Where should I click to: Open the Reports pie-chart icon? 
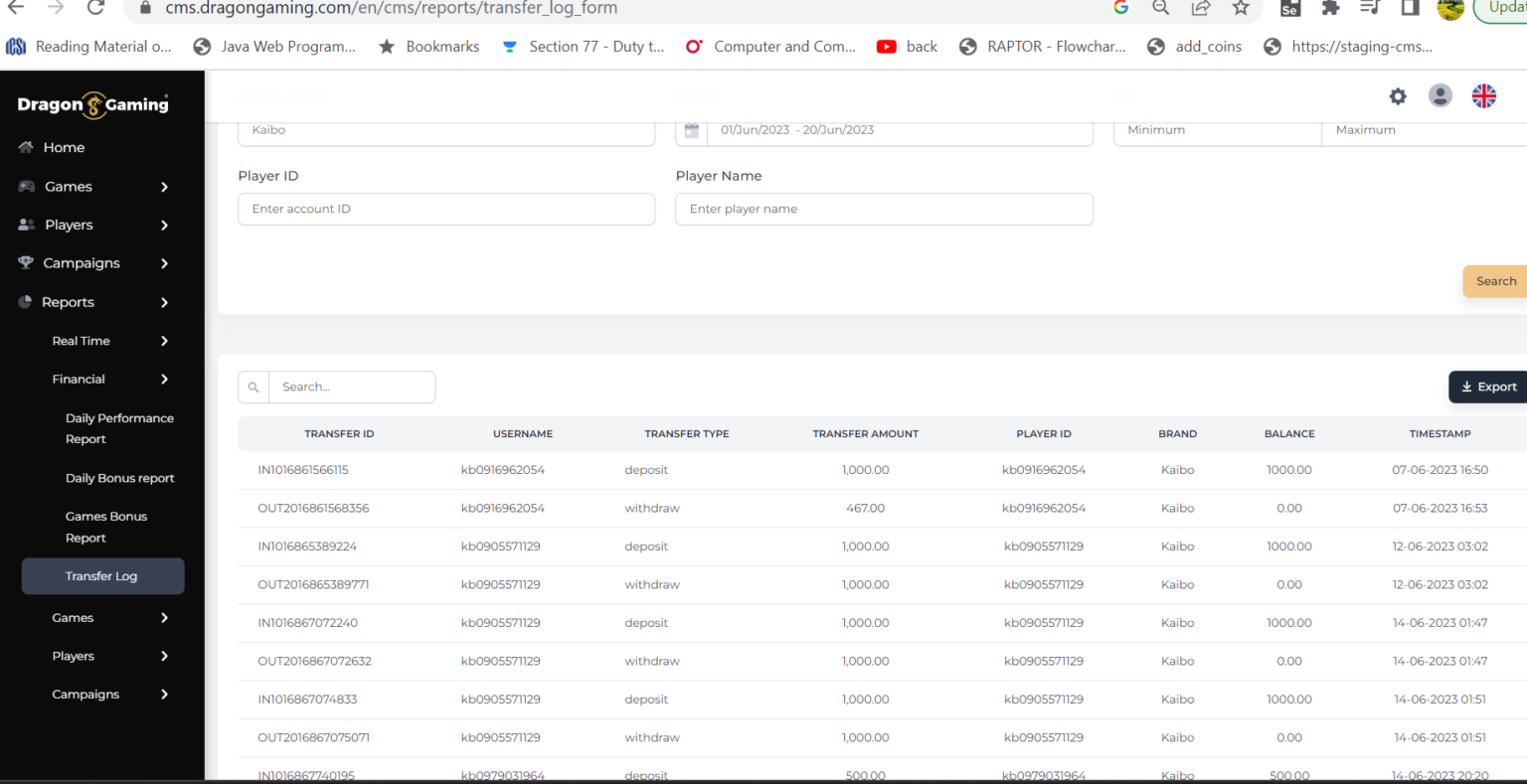tap(25, 302)
